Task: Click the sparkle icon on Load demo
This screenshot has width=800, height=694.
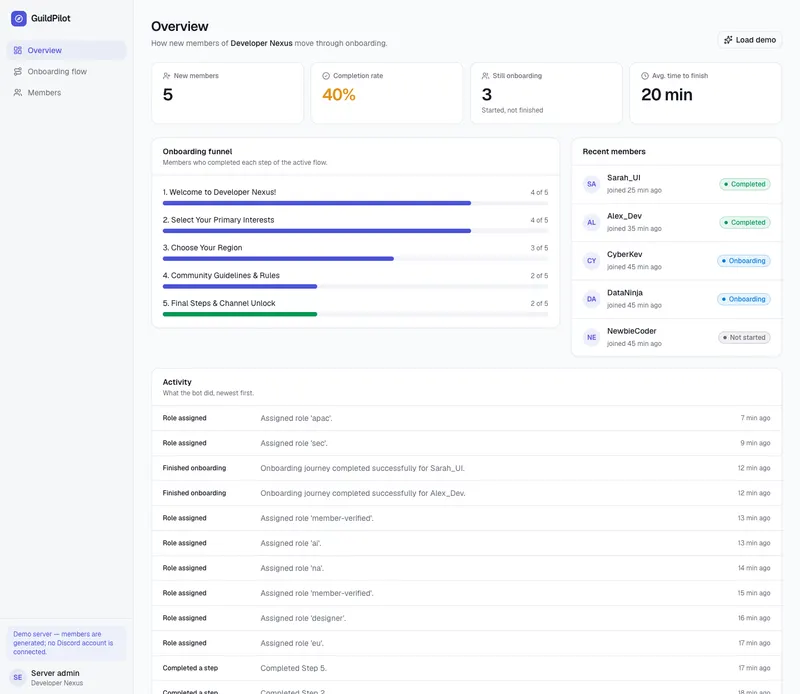Action: point(728,40)
